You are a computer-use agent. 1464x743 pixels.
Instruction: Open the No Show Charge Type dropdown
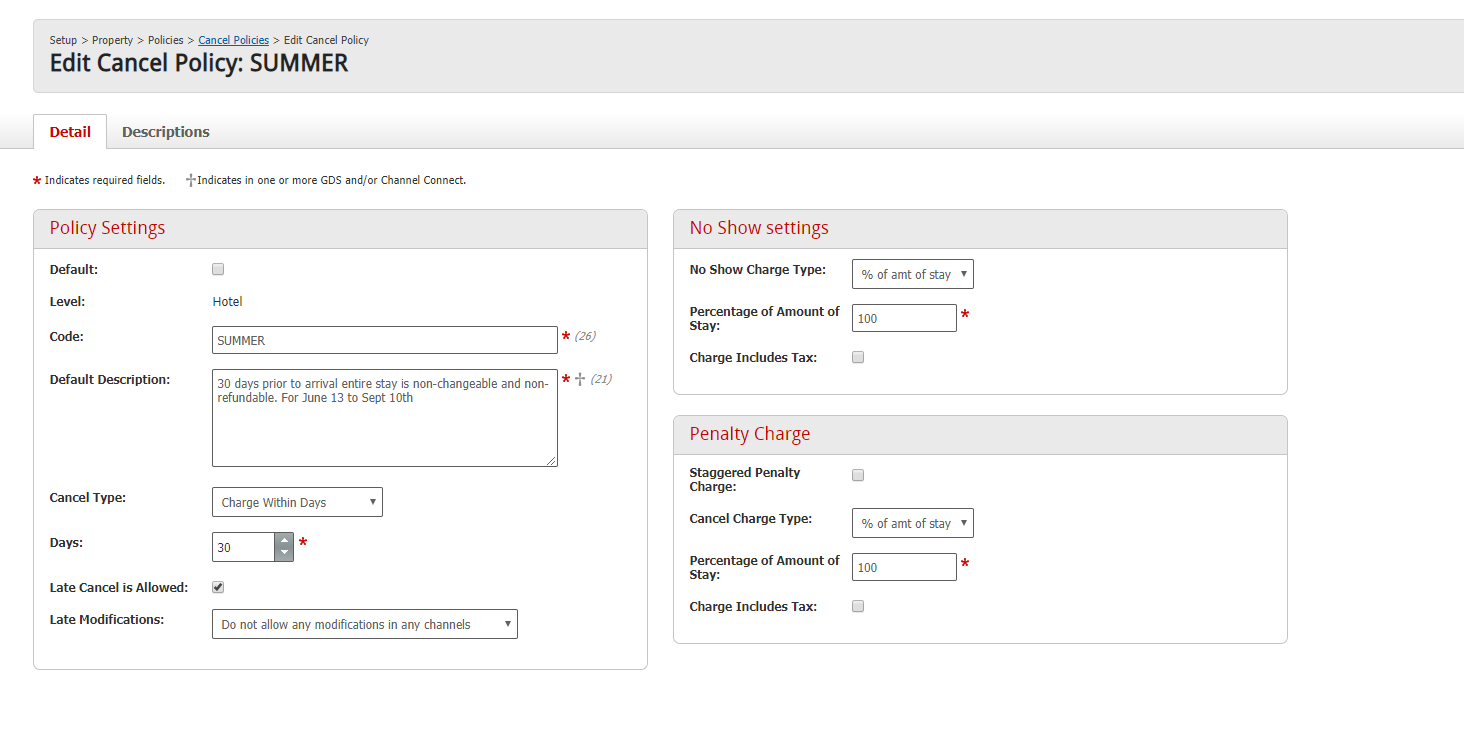(913, 274)
